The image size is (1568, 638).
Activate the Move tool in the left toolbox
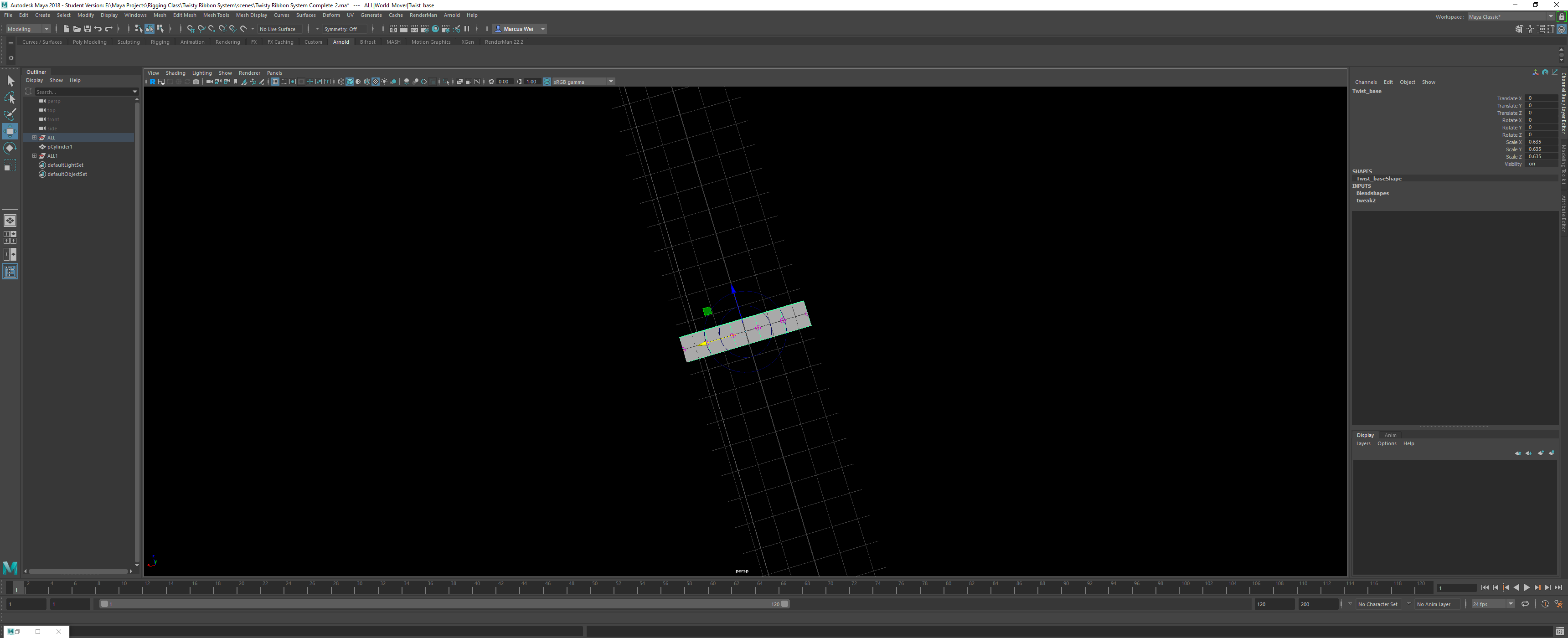pos(10,130)
